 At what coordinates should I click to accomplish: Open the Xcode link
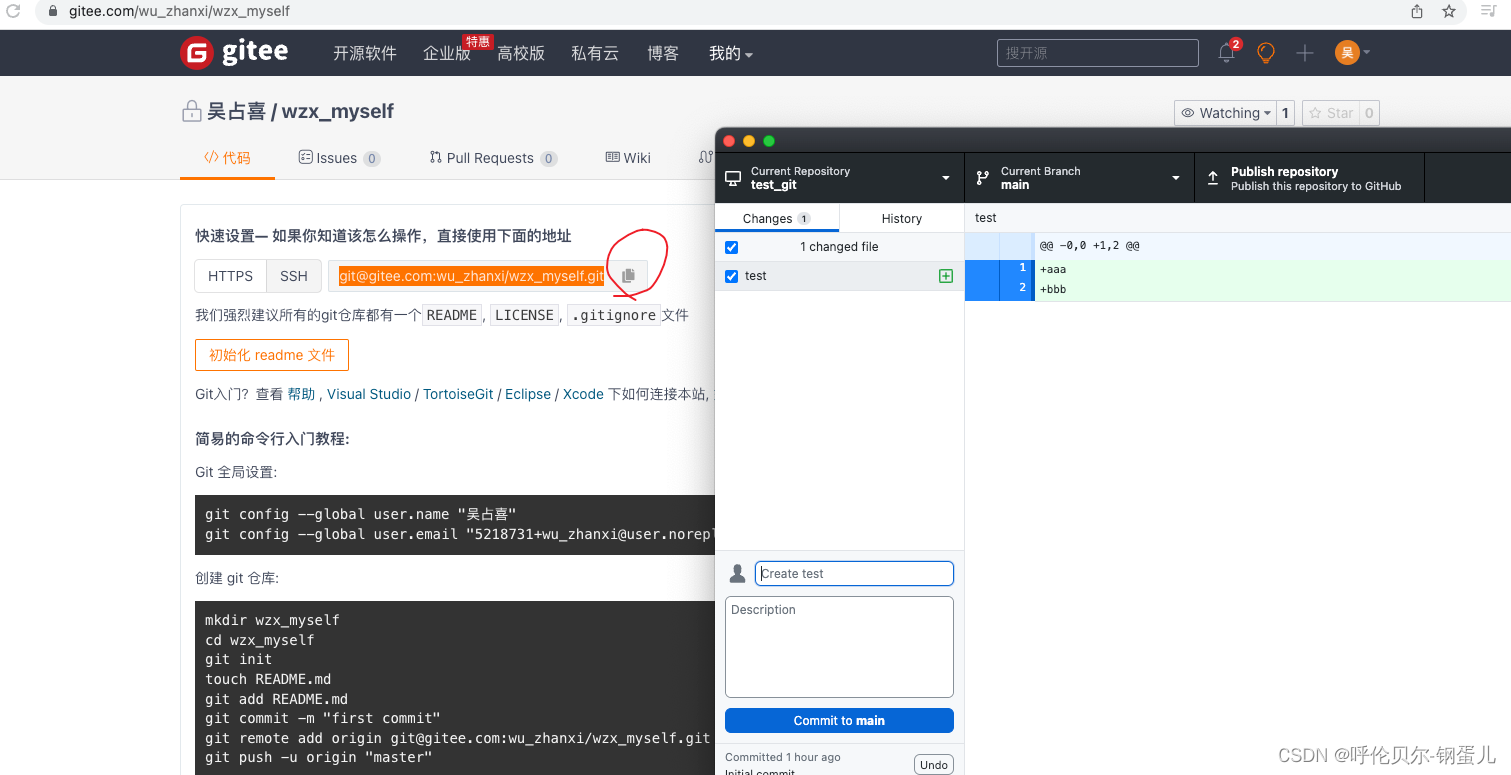tap(583, 394)
